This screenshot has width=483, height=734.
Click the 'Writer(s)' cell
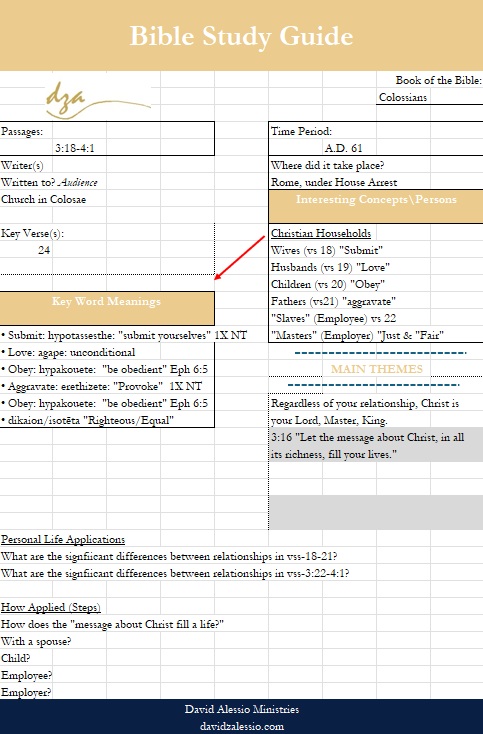tap(22, 165)
